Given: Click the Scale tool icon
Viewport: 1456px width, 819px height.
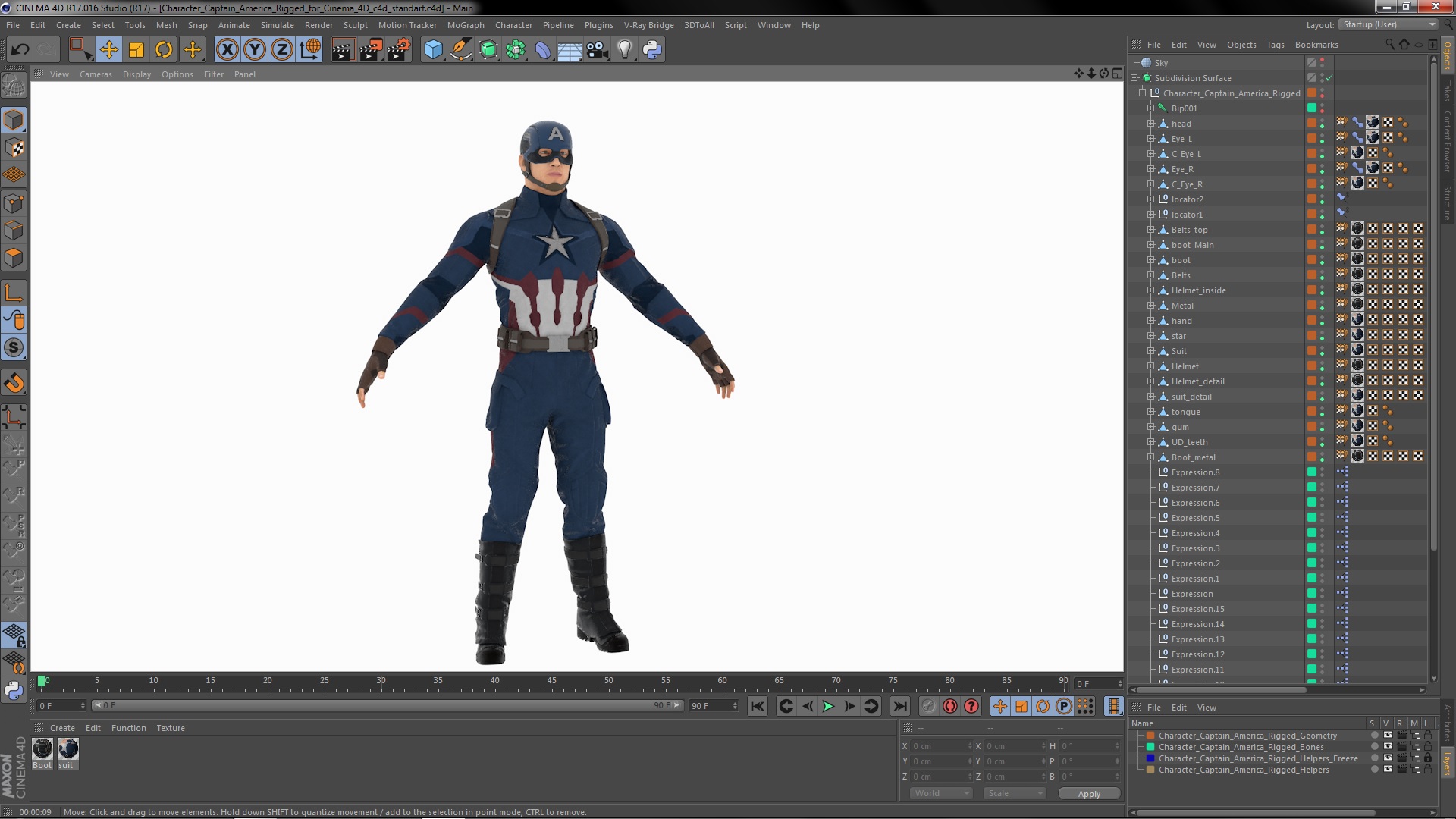Looking at the screenshot, I should 136,50.
